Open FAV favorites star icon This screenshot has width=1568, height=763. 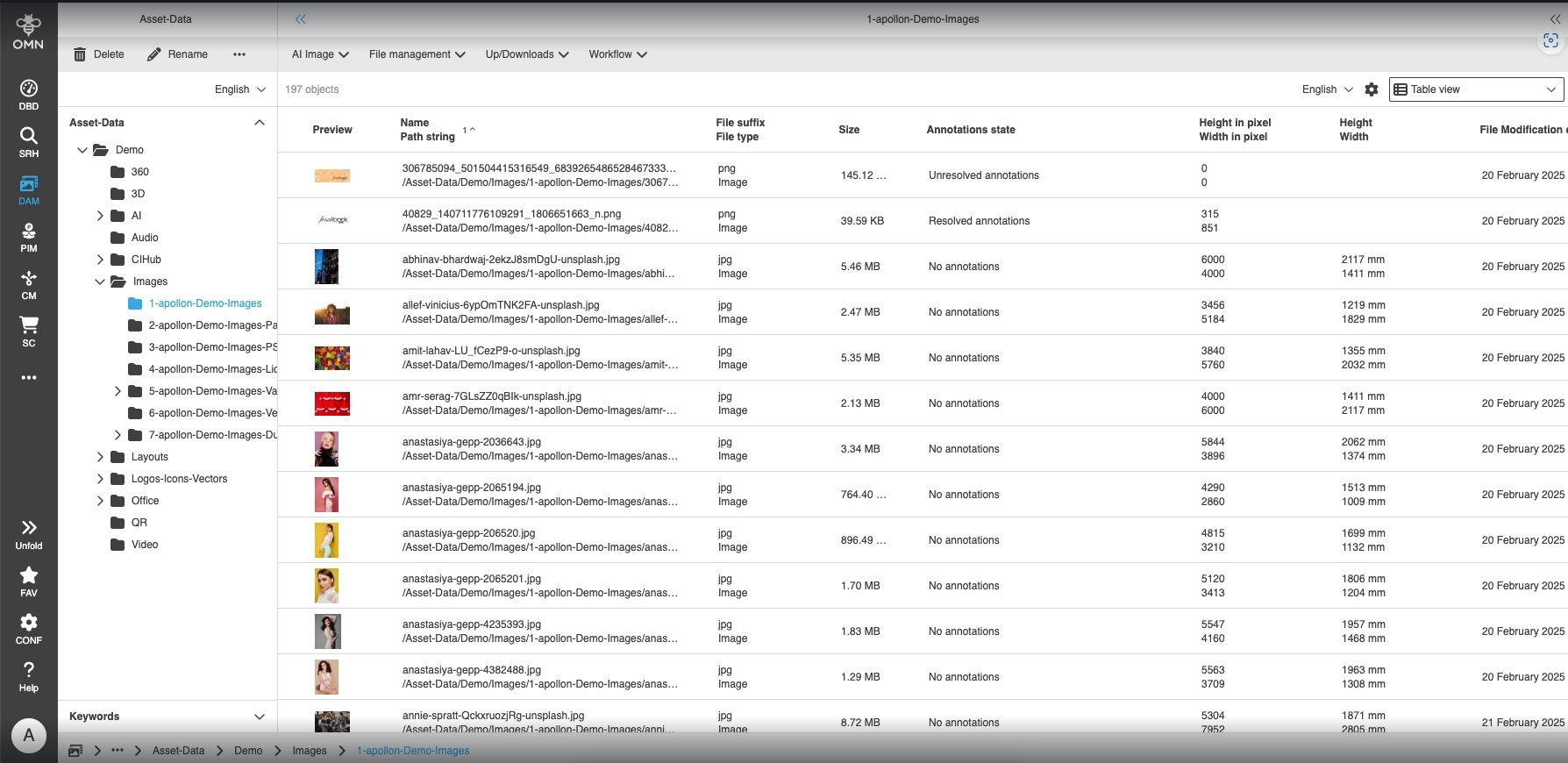coord(29,581)
